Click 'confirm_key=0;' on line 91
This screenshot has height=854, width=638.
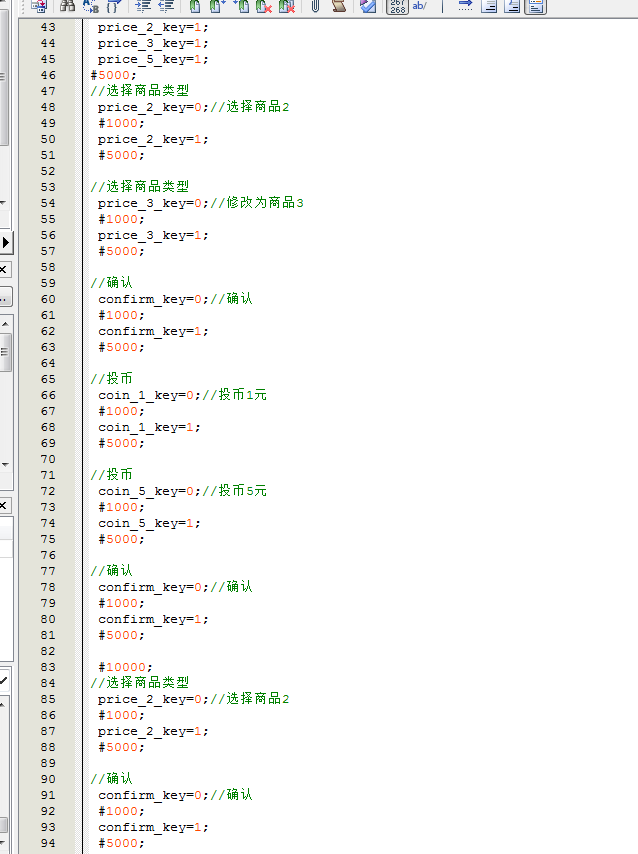pos(153,796)
